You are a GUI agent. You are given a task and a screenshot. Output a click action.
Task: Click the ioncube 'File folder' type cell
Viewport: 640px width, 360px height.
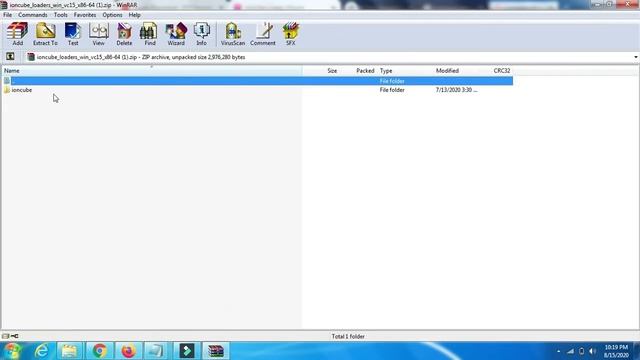tap(392, 90)
